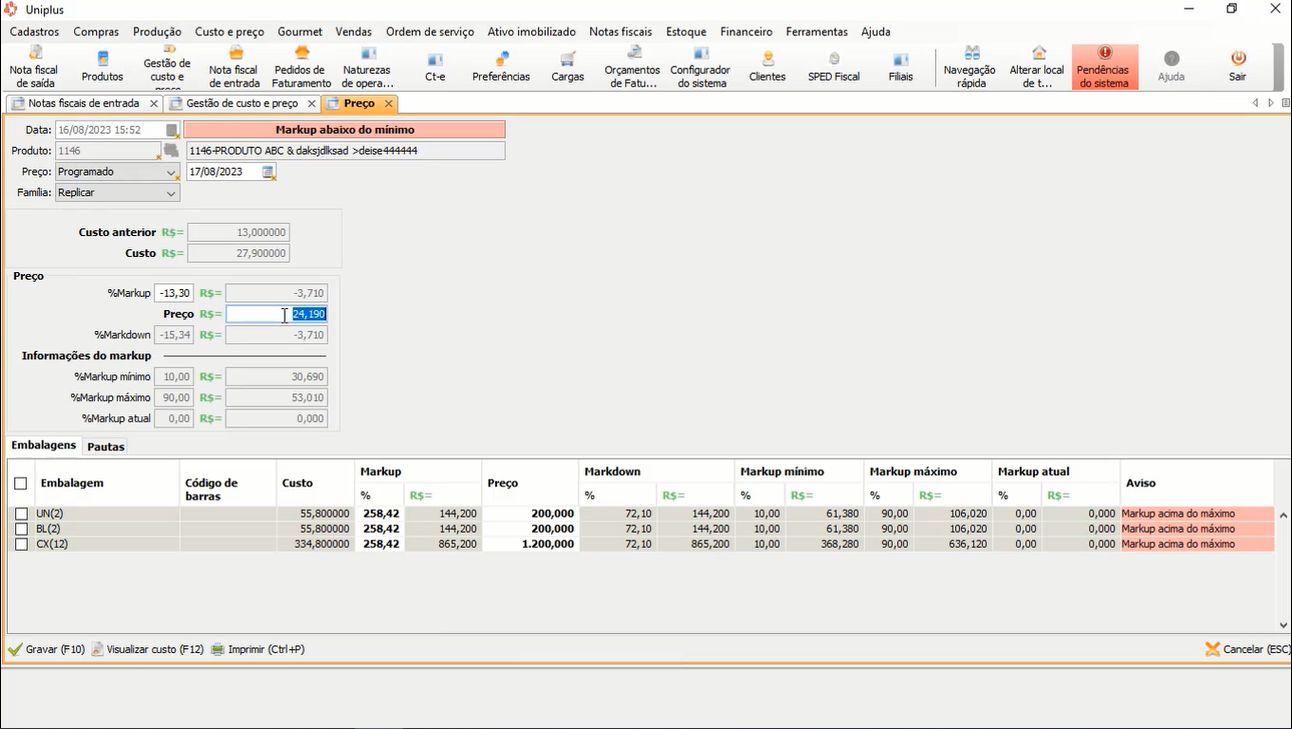Click Gravar (F10) button
The image size is (1292, 729).
click(x=47, y=649)
